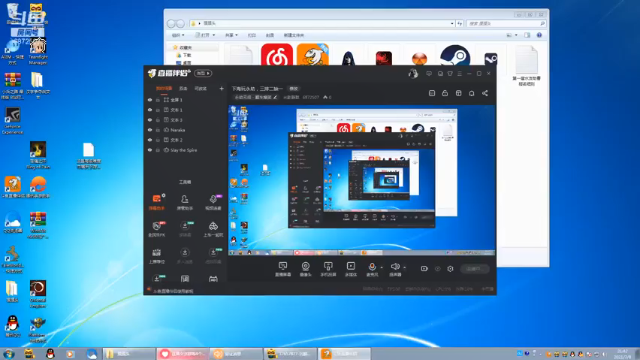Image resolution: width=640 pixels, height=360 pixels.
Task: Toggle the eye icon of the first source
Action: (150, 100)
